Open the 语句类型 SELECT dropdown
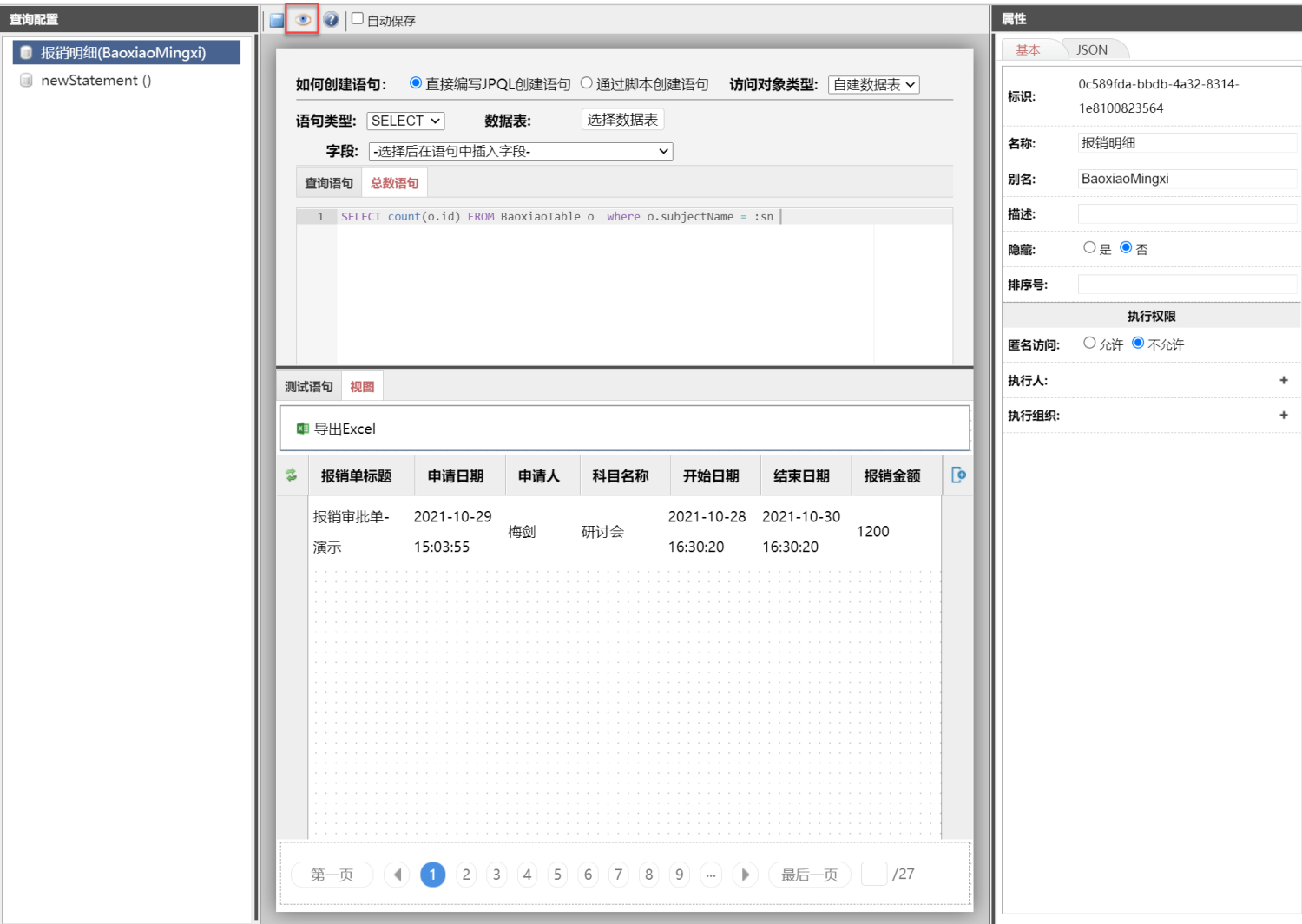This screenshot has width=1302, height=924. point(405,121)
